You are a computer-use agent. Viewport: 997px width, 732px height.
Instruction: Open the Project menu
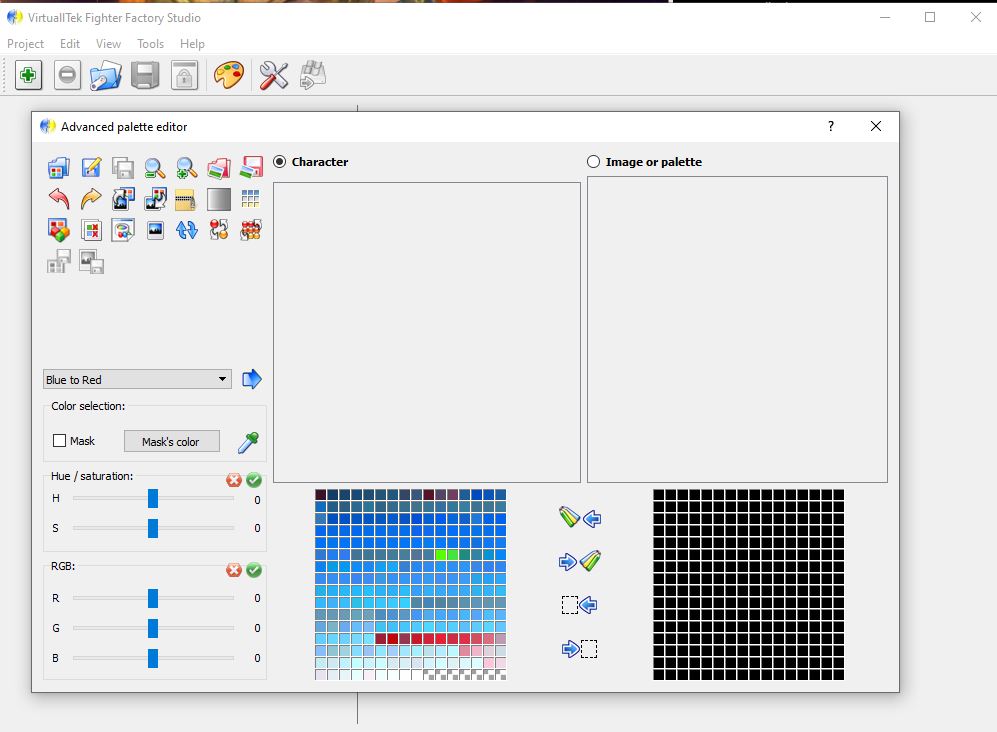coord(25,44)
